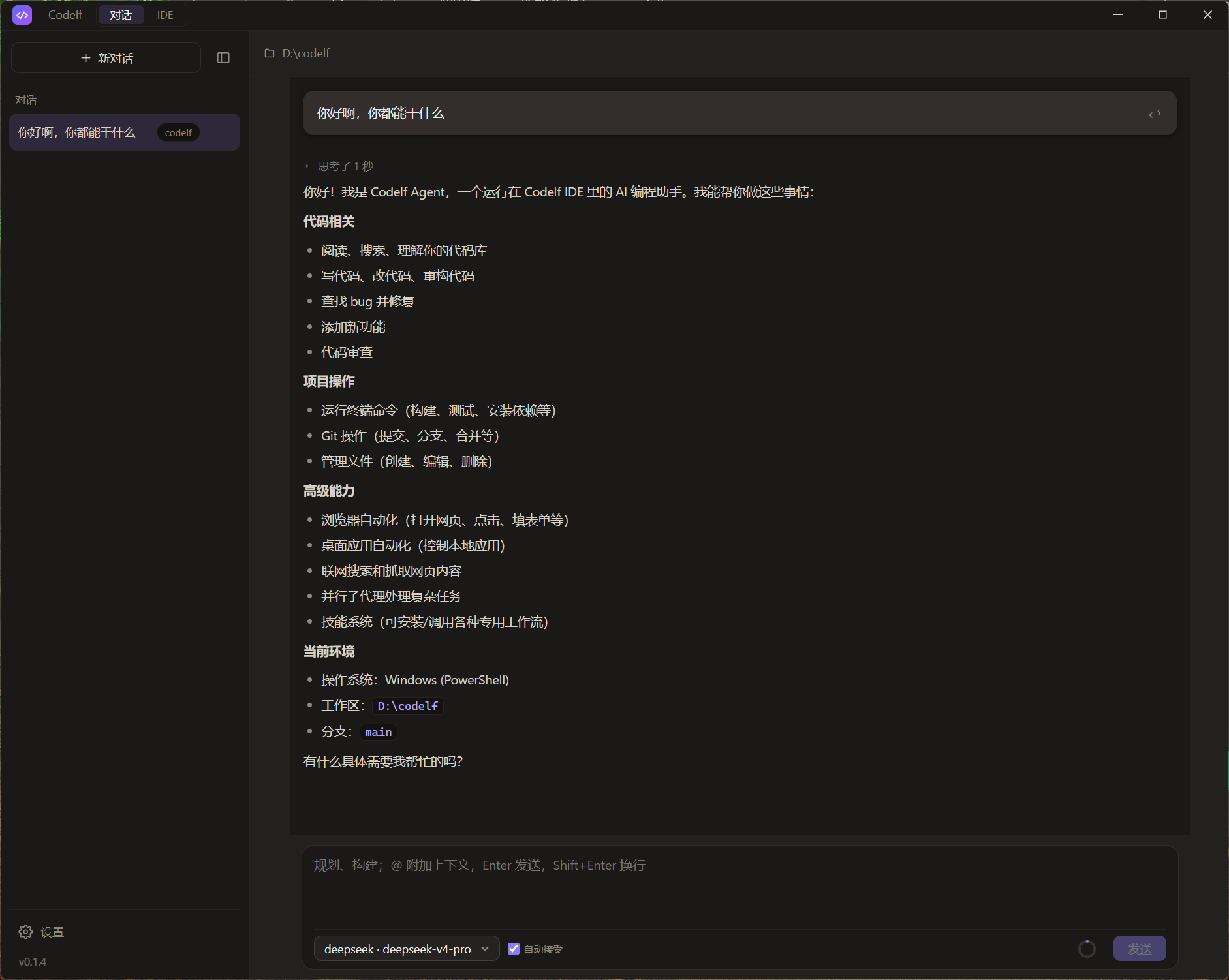Image resolution: width=1229 pixels, height=980 pixels.
Task: Toggle the sidebar panel icon
Action: pos(223,58)
